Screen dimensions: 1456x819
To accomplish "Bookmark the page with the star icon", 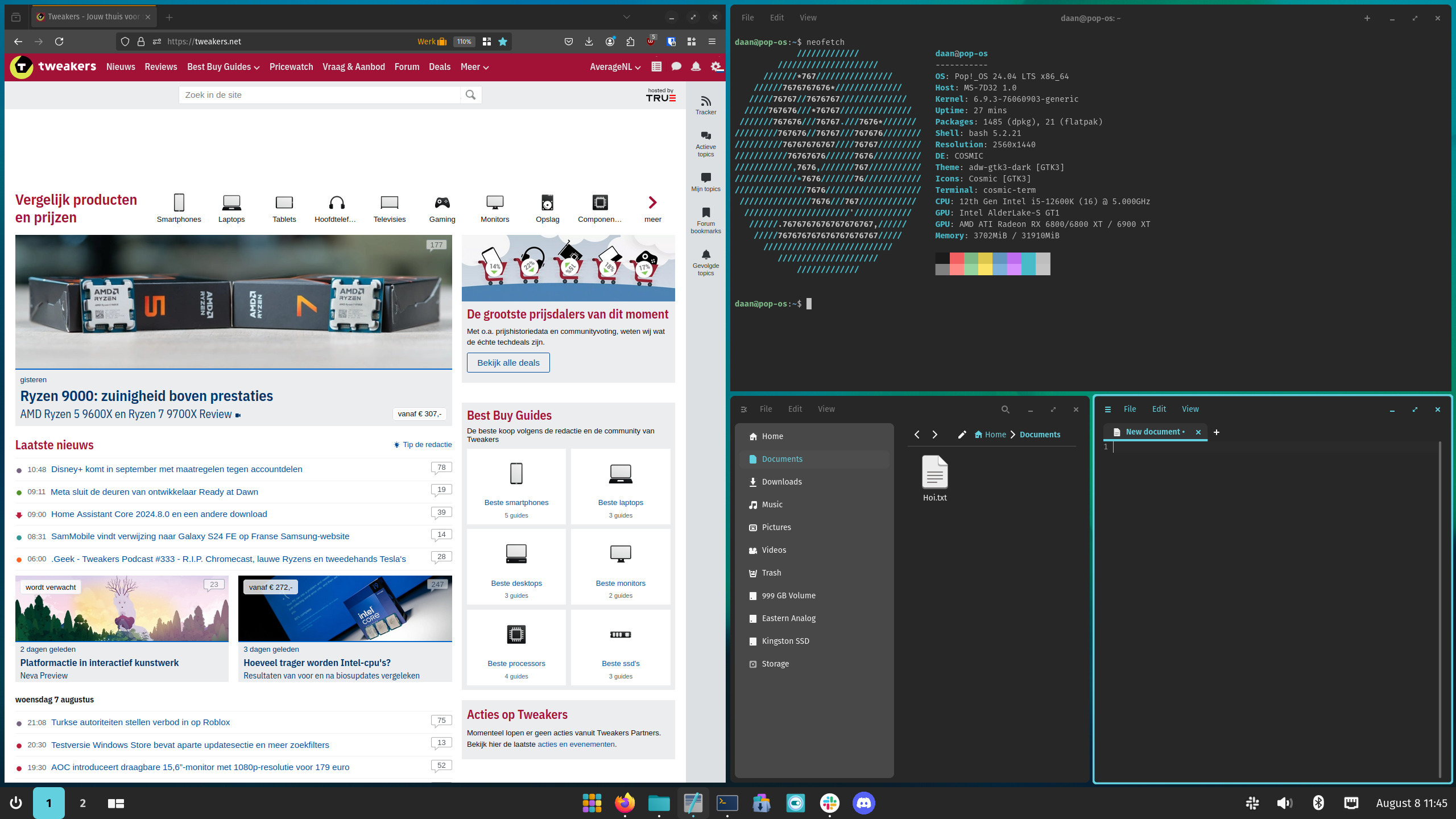I will pos(502,41).
